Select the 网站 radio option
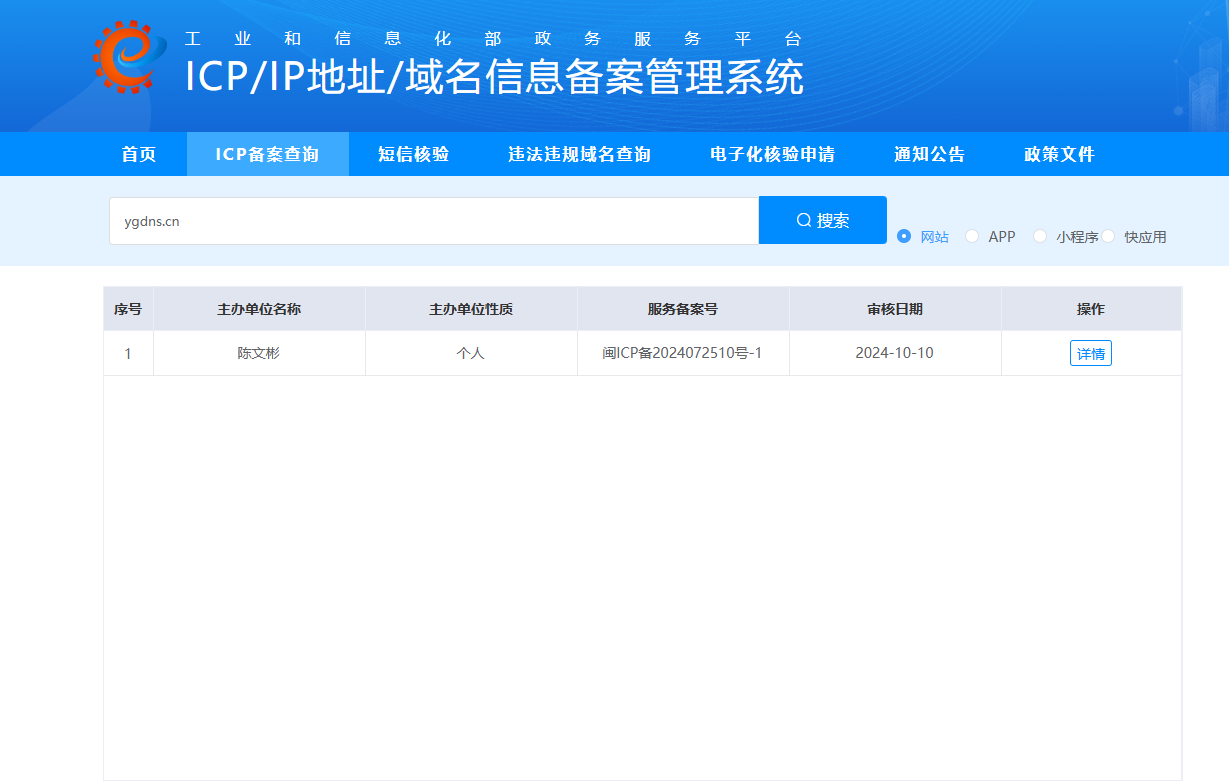Screen dimensions: 1229x781 (923, 237)
